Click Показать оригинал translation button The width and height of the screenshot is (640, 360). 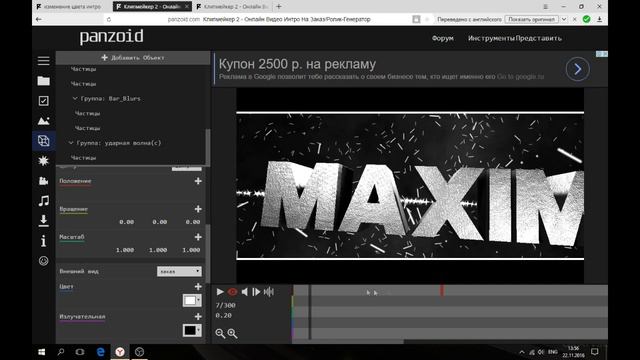[531, 19]
